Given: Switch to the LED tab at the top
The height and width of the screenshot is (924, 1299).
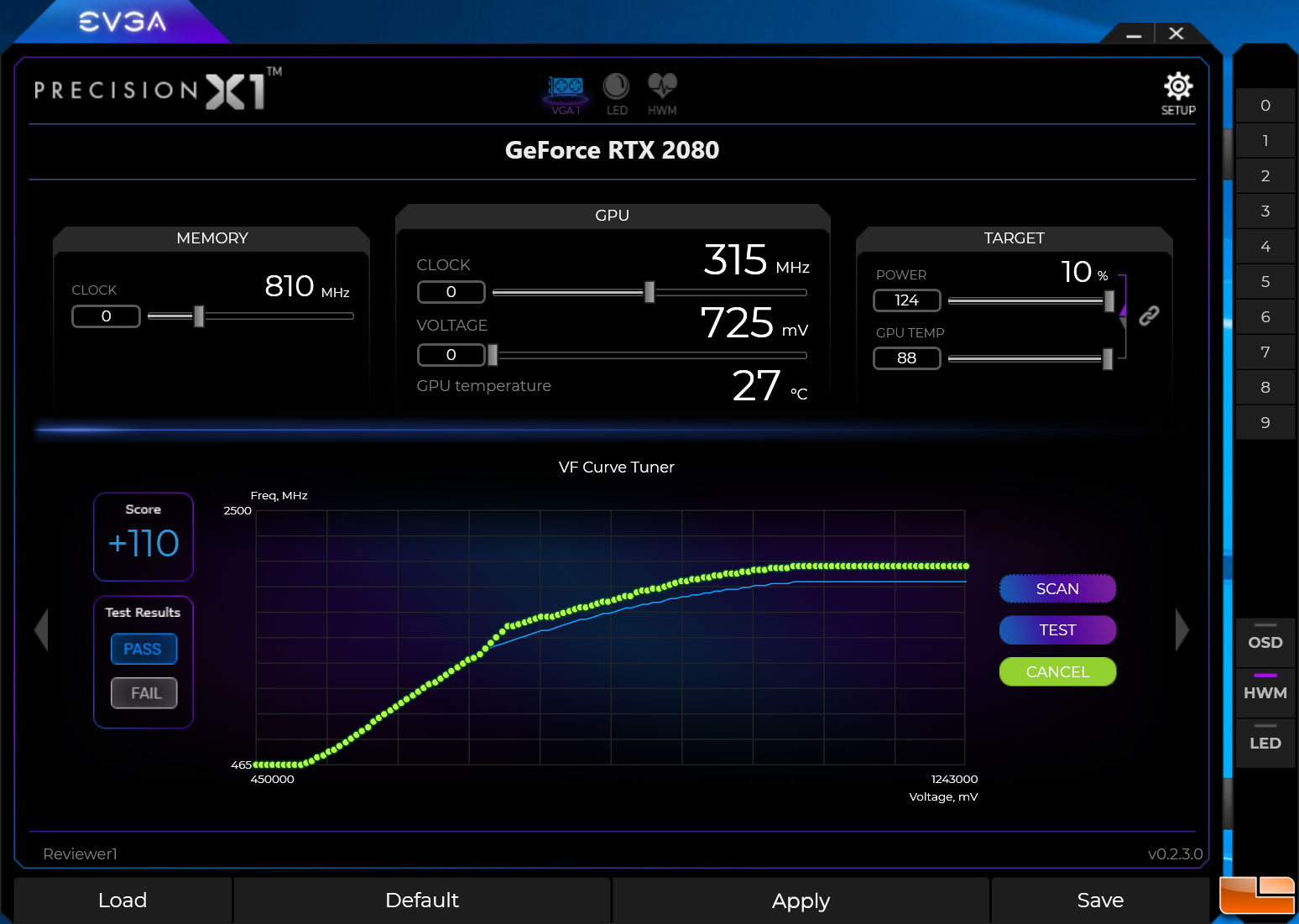Looking at the screenshot, I should (x=617, y=88).
